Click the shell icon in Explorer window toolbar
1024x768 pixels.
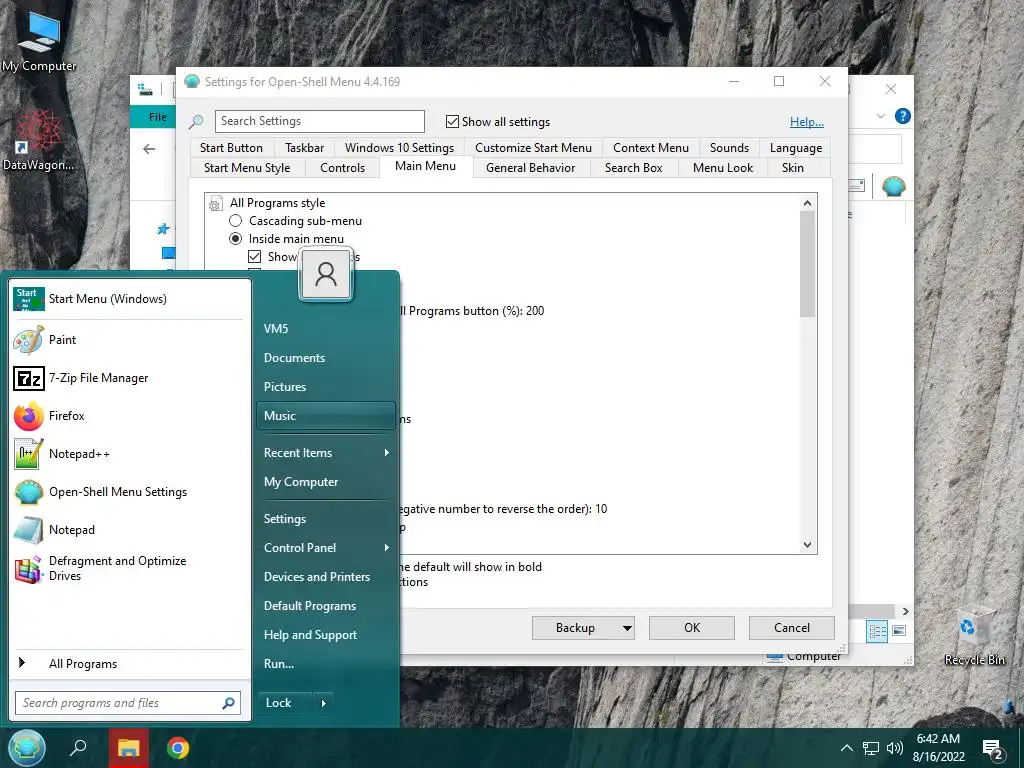(x=893, y=187)
